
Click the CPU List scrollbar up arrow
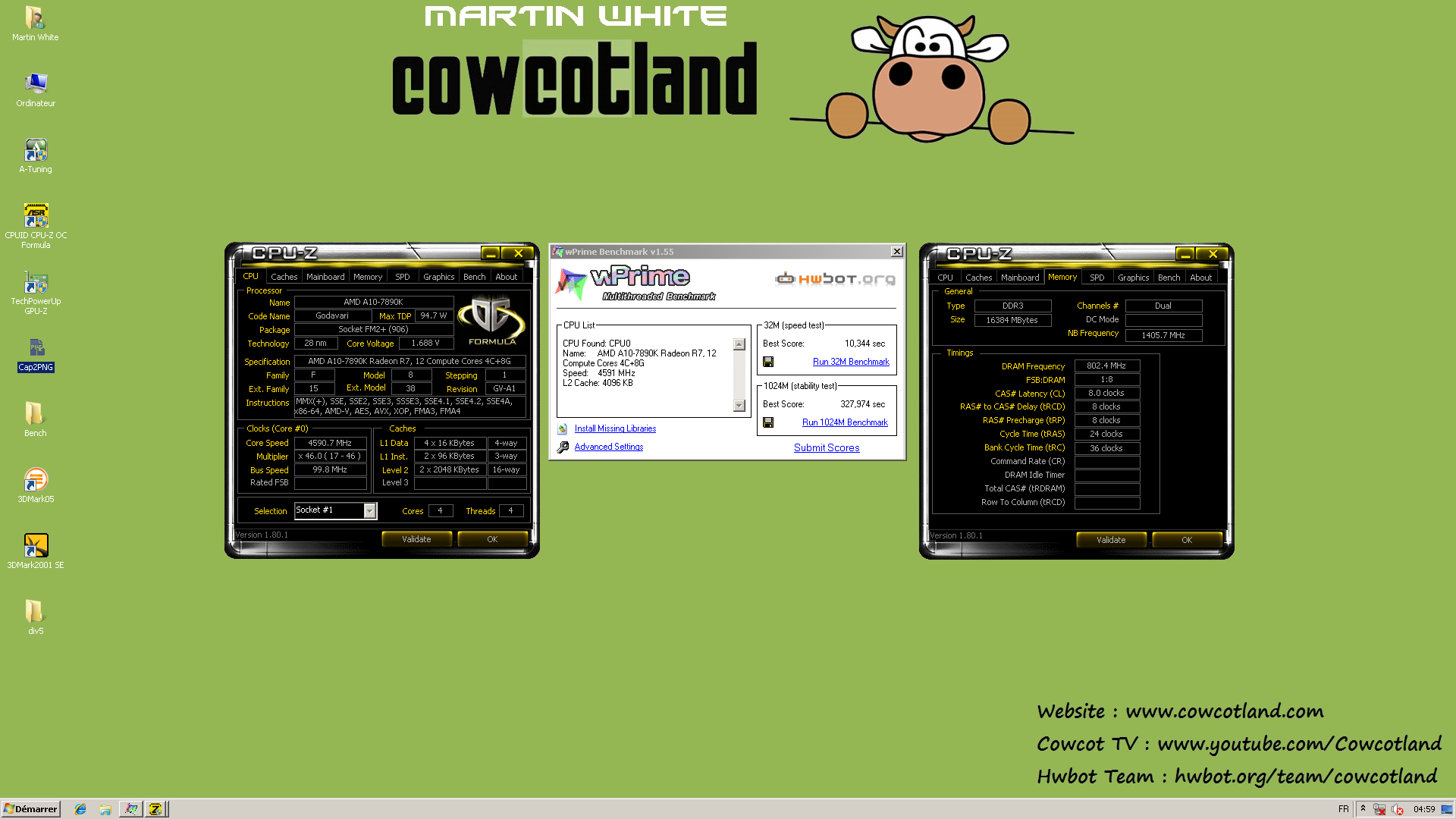click(x=739, y=345)
